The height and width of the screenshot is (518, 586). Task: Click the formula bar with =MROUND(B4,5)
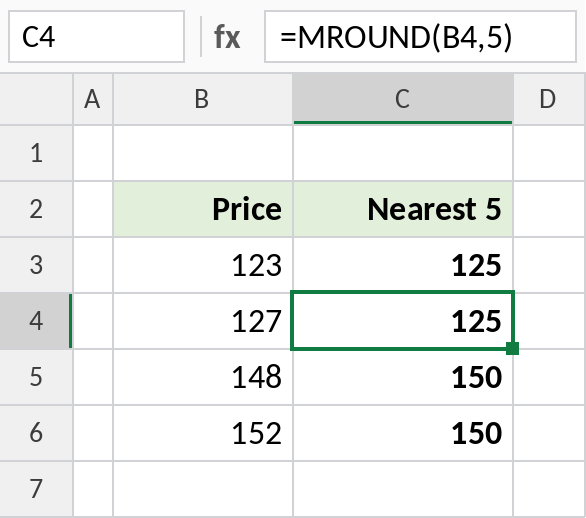(x=420, y=37)
